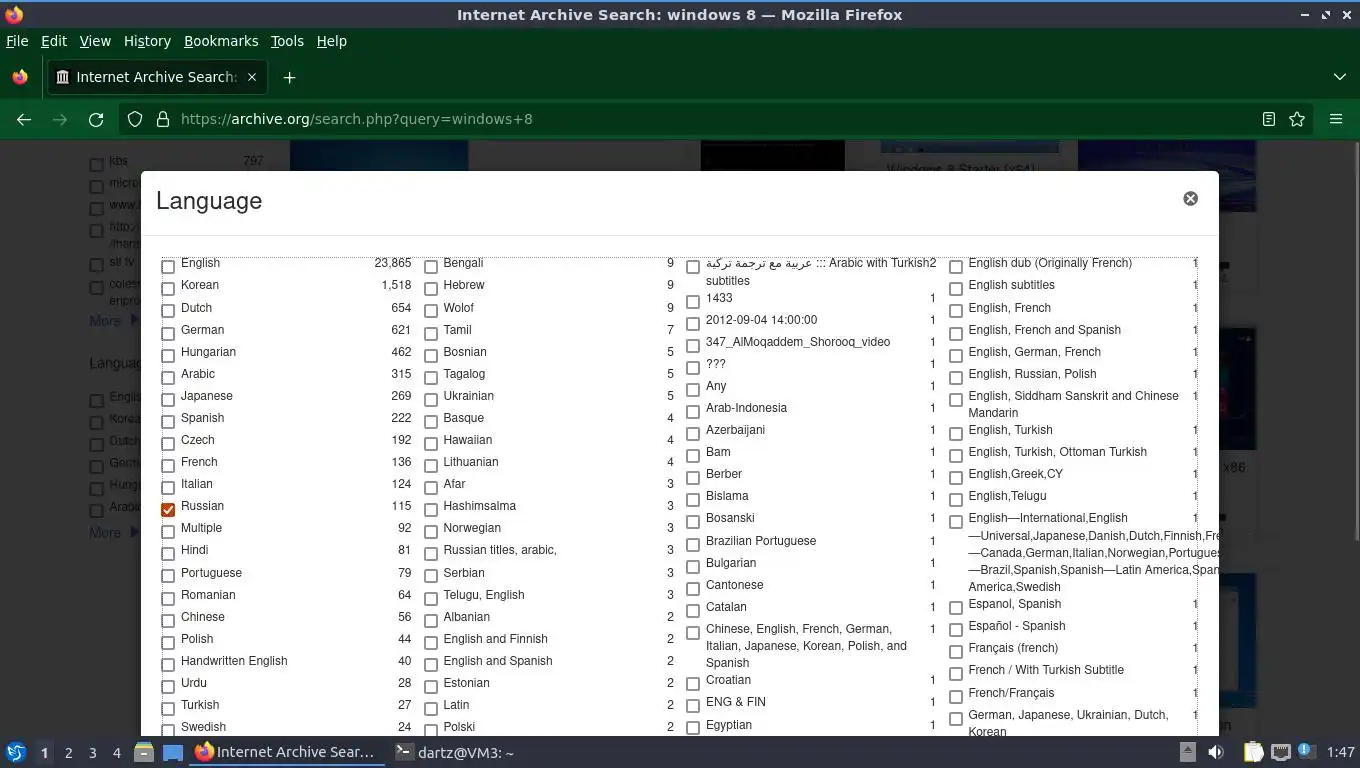
Task: Click the Español - Spanish label
Action: coord(1017,626)
